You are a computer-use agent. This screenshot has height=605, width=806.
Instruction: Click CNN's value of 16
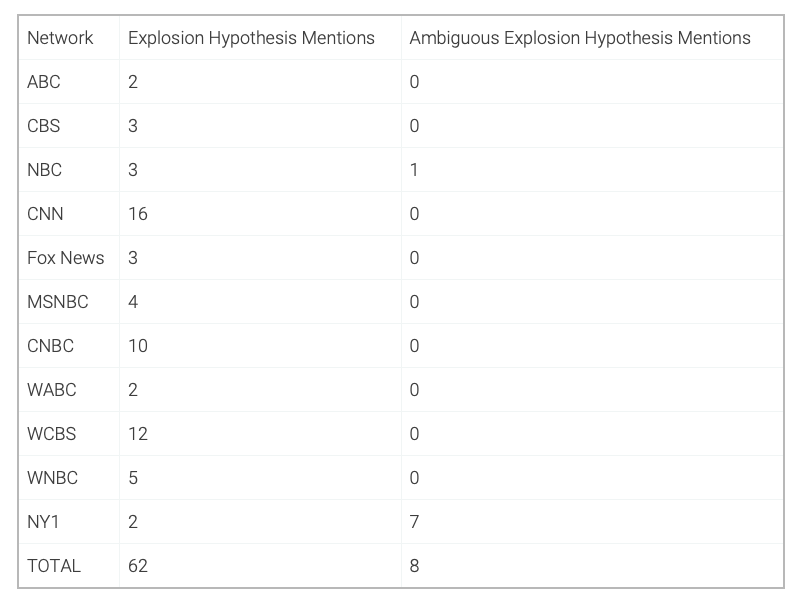138,214
